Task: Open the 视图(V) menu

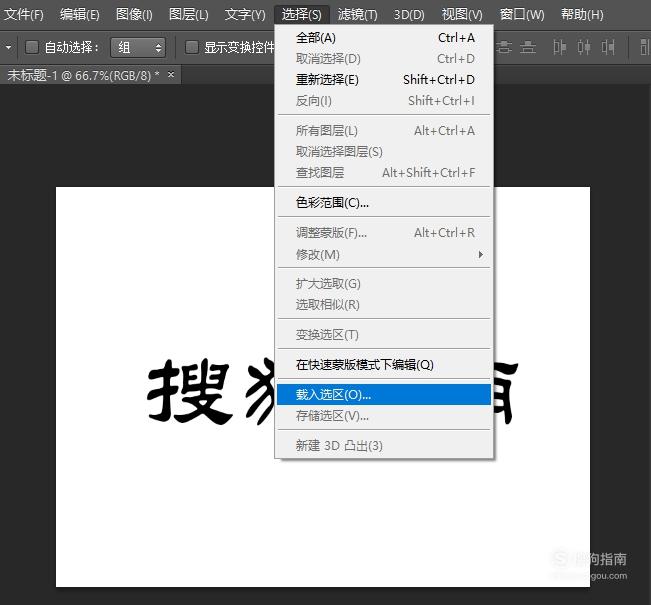Action: tap(462, 15)
